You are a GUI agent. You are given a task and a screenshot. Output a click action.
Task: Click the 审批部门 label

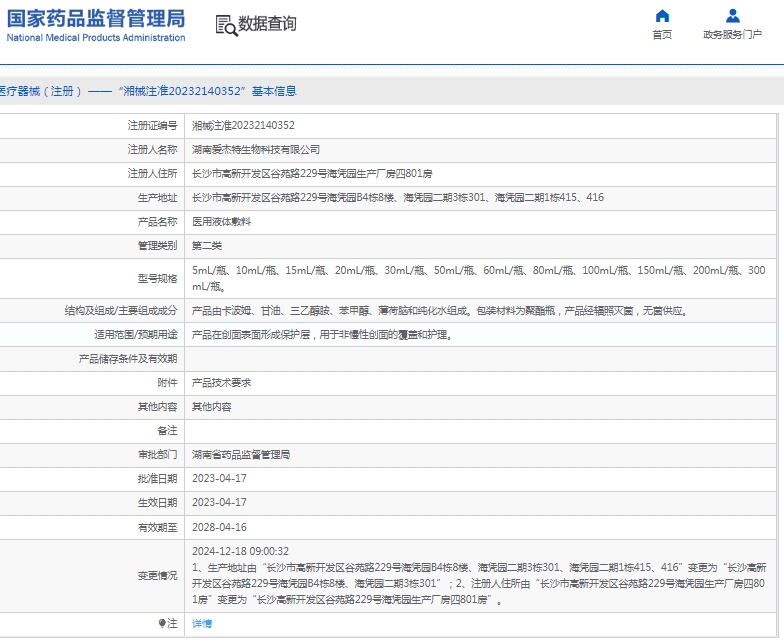tap(158, 454)
